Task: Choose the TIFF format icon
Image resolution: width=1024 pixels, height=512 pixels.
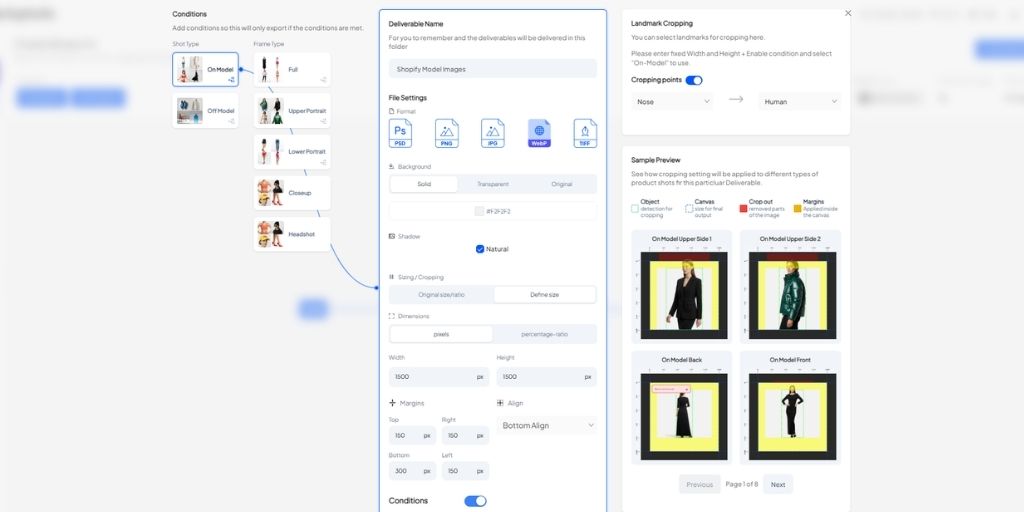Action: 585,133
